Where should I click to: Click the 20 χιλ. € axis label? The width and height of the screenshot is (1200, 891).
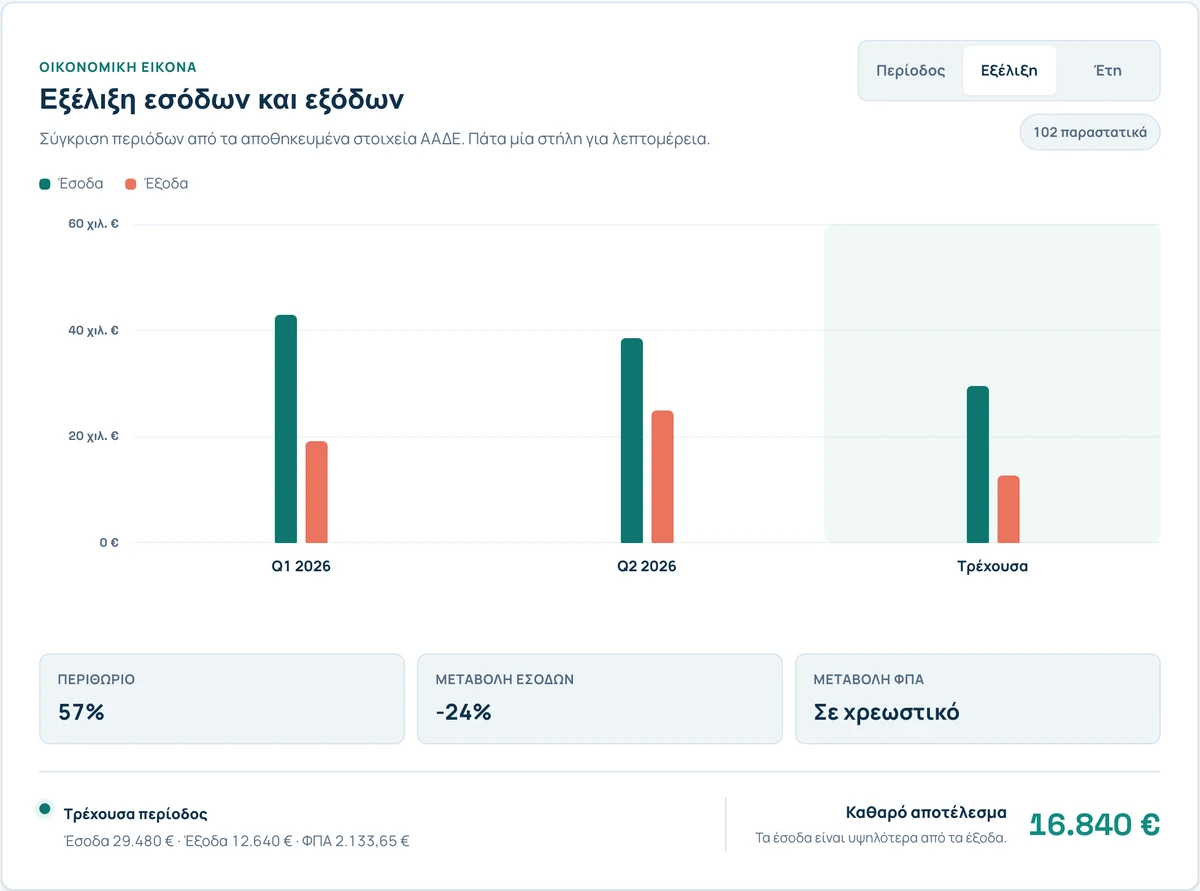pos(94,436)
